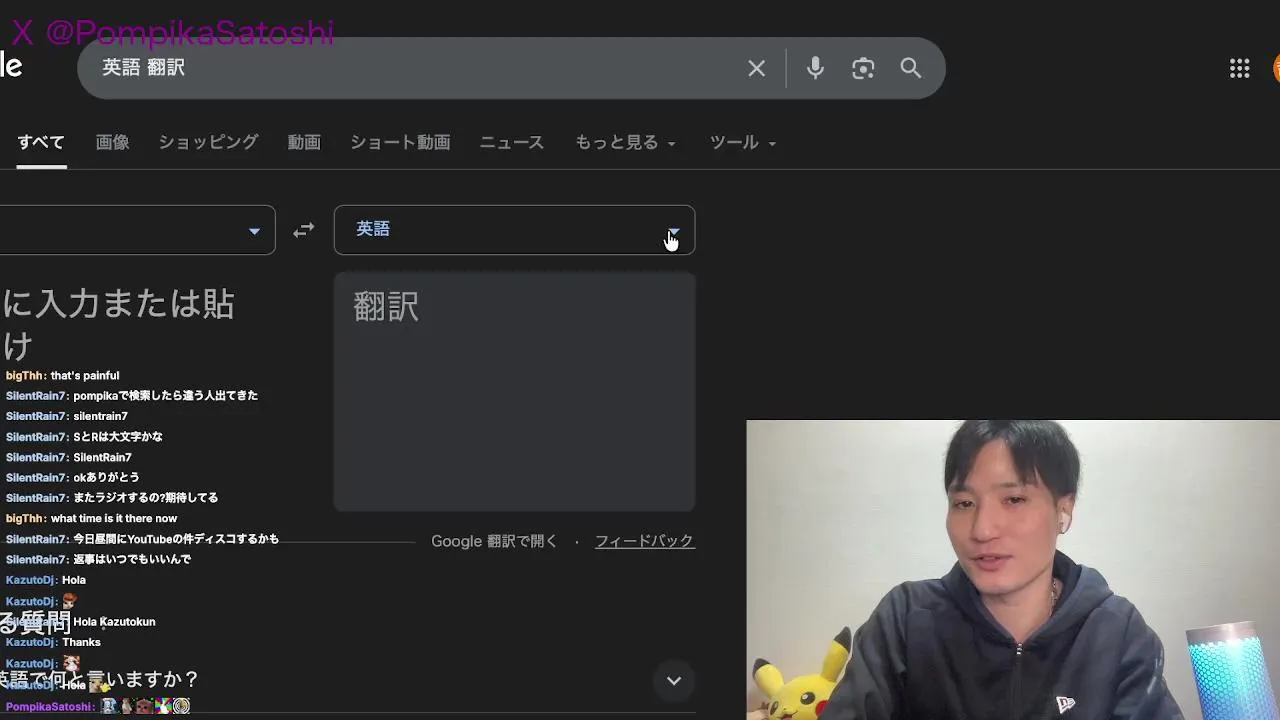Open Google 翻訳で開く link
This screenshot has width=1280, height=720.
tap(494, 541)
